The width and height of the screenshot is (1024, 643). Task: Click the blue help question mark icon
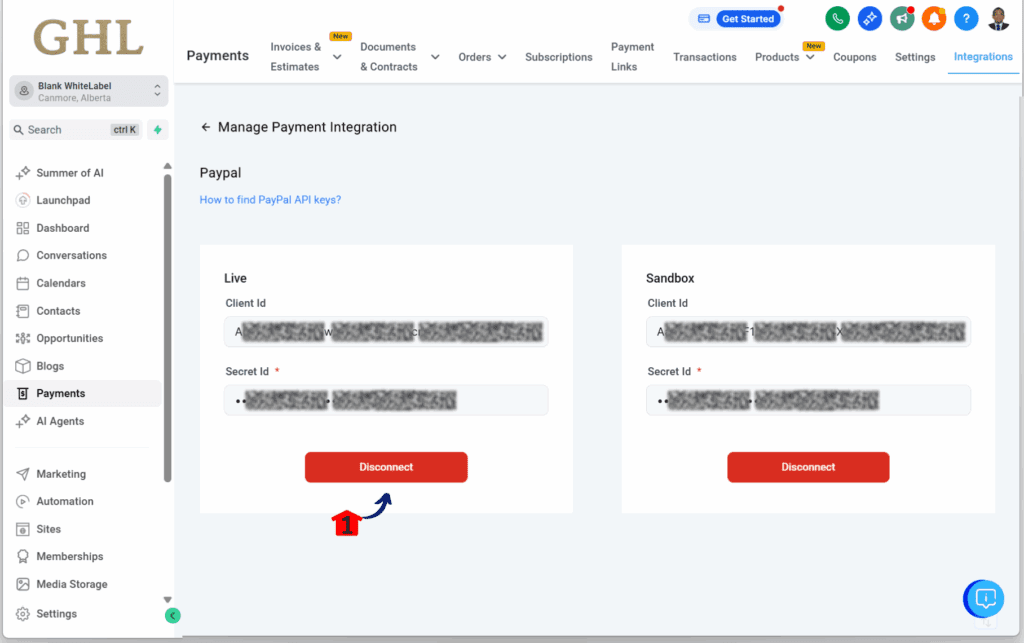point(966,18)
